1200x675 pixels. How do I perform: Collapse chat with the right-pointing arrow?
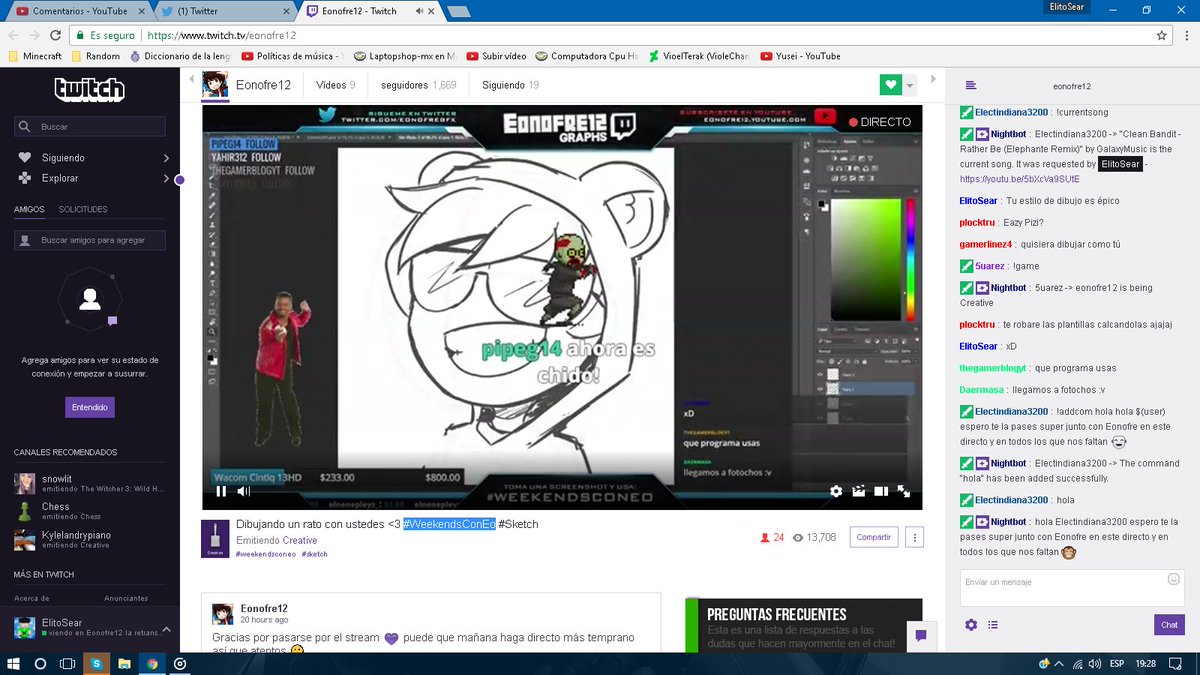click(933, 79)
